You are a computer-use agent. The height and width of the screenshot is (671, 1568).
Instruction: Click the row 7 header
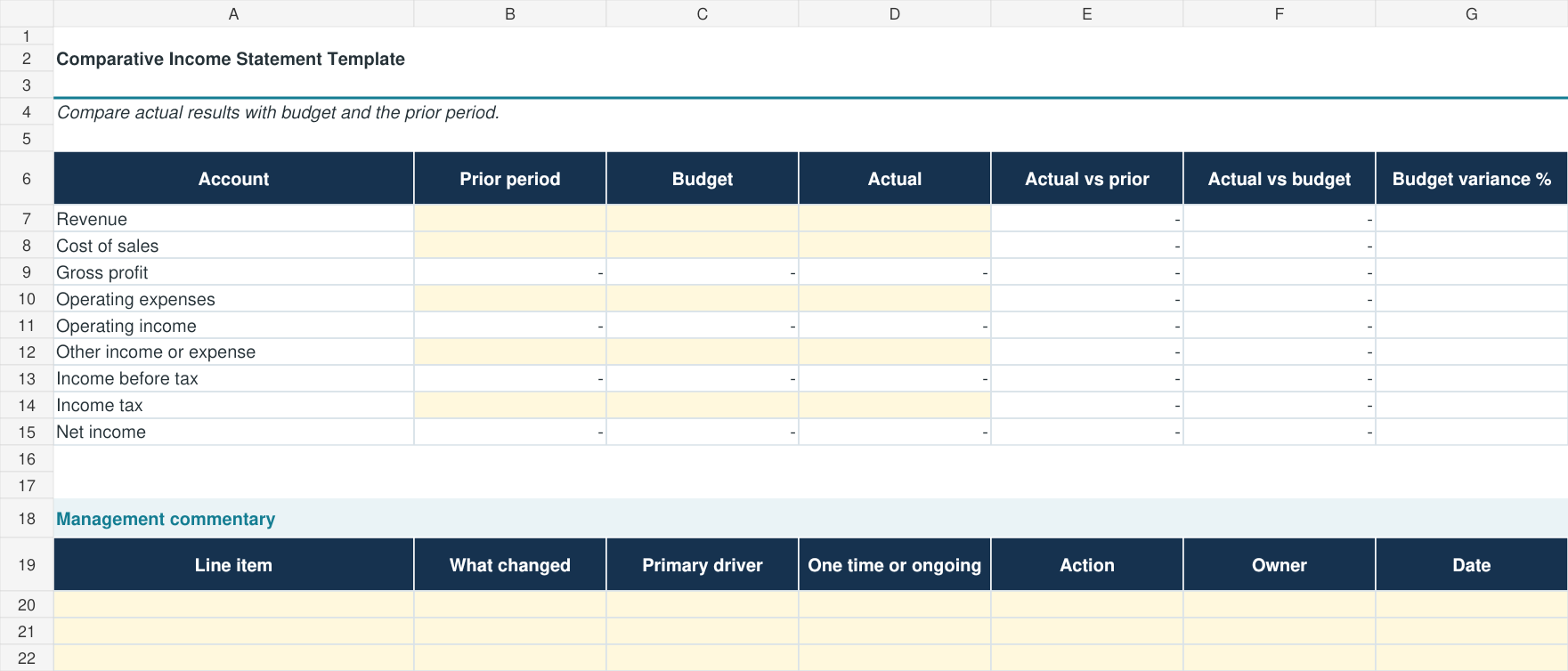coord(27,219)
